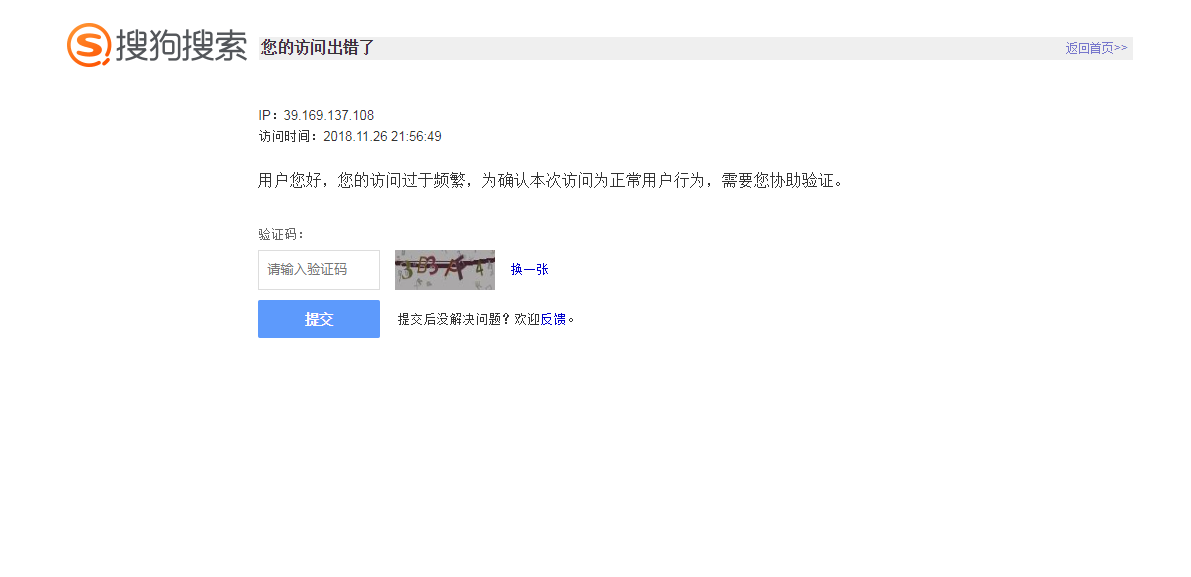
Task: Click the 搜狗搜索 logo text
Action: tap(182, 45)
